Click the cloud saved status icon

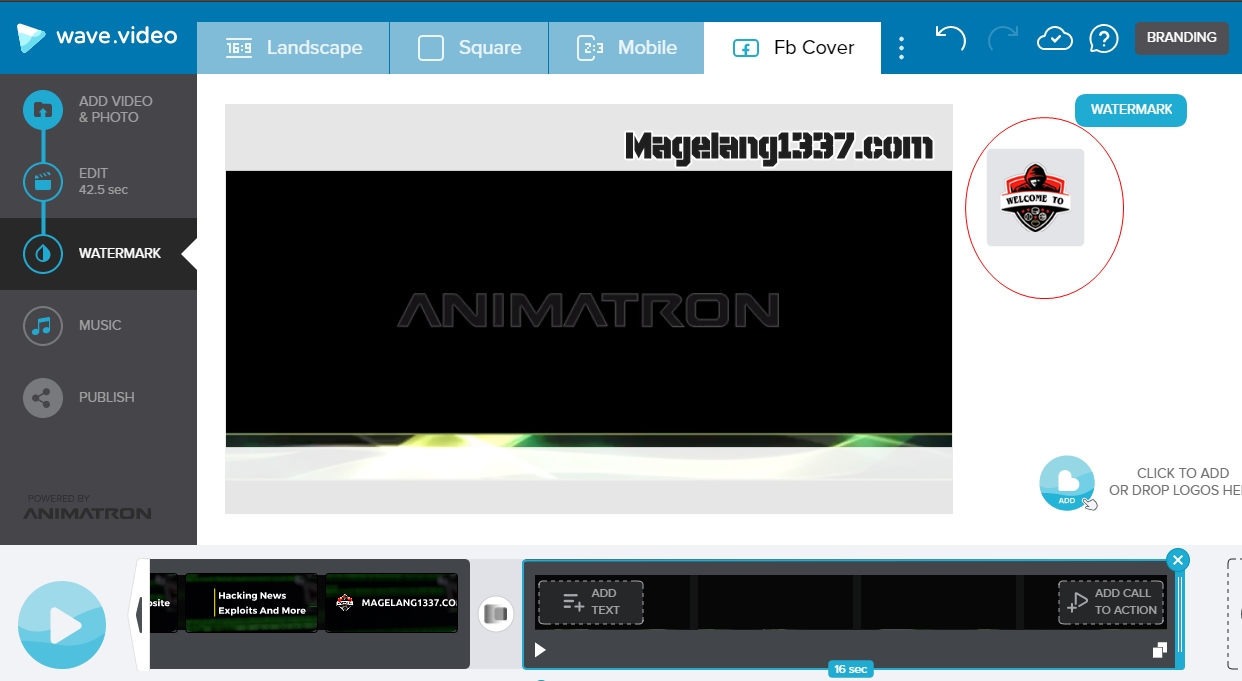[1054, 38]
